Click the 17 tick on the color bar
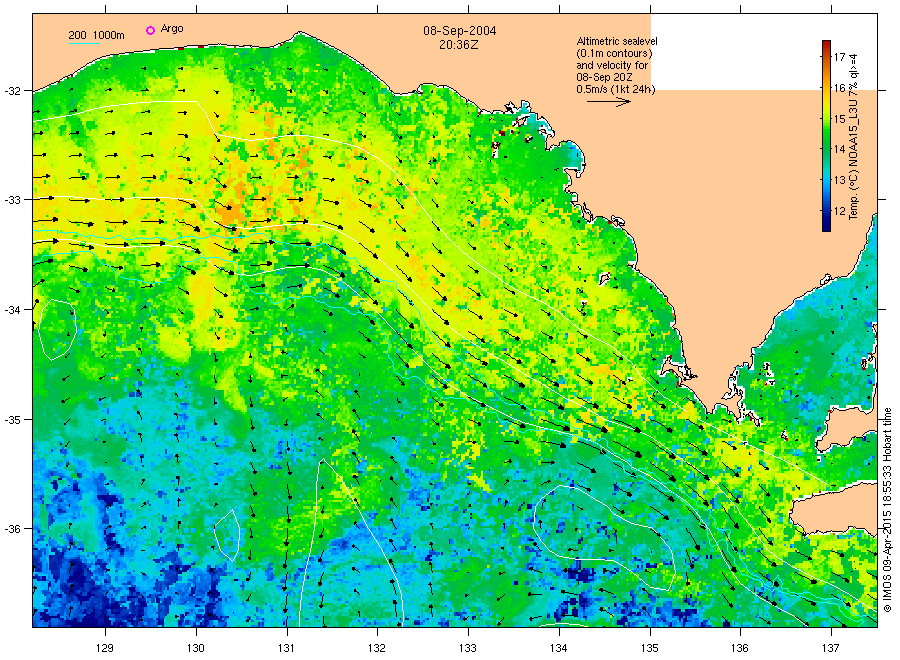900x660 pixels. point(839,57)
